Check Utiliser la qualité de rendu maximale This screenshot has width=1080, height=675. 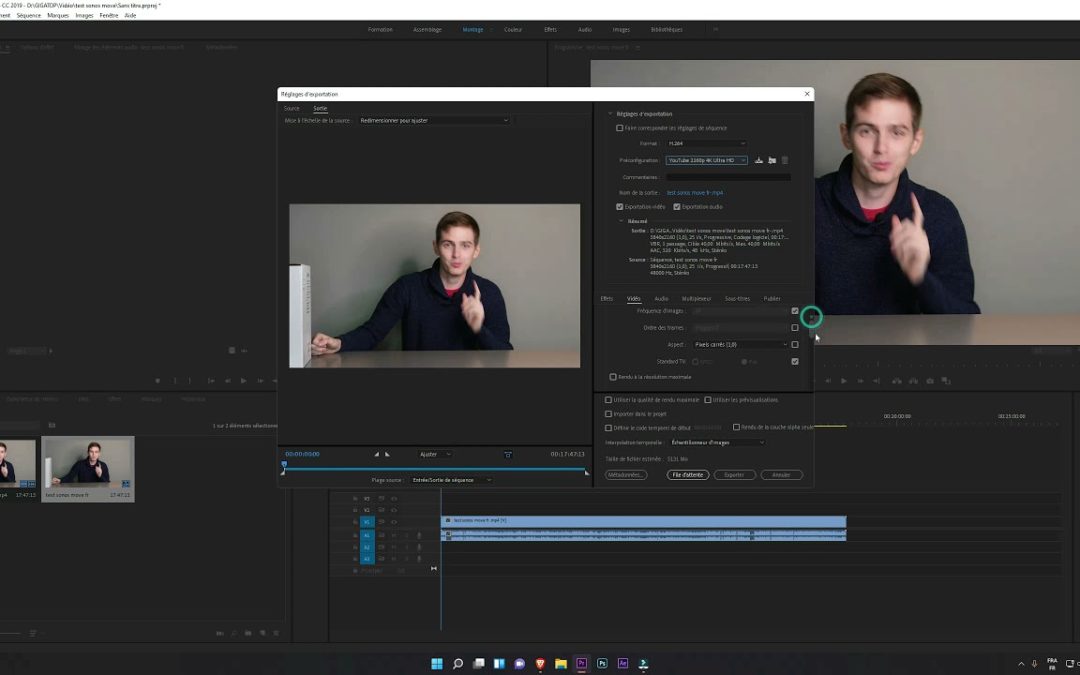click(608, 400)
